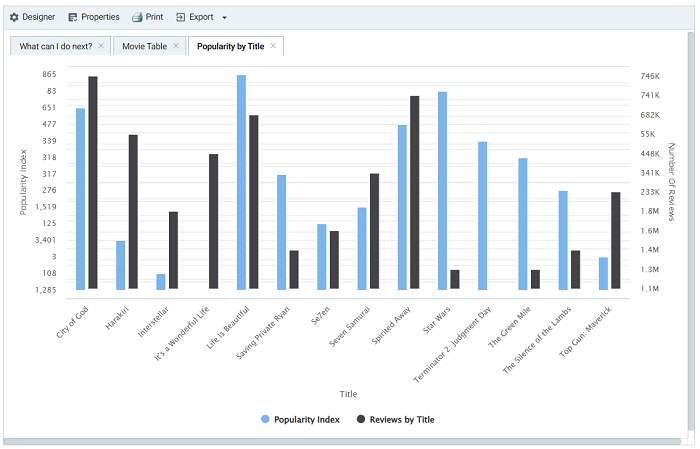Close the Movie Table tab
The width and height of the screenshot is (700, 449).
pyautogui.click(x=176, y=46)
